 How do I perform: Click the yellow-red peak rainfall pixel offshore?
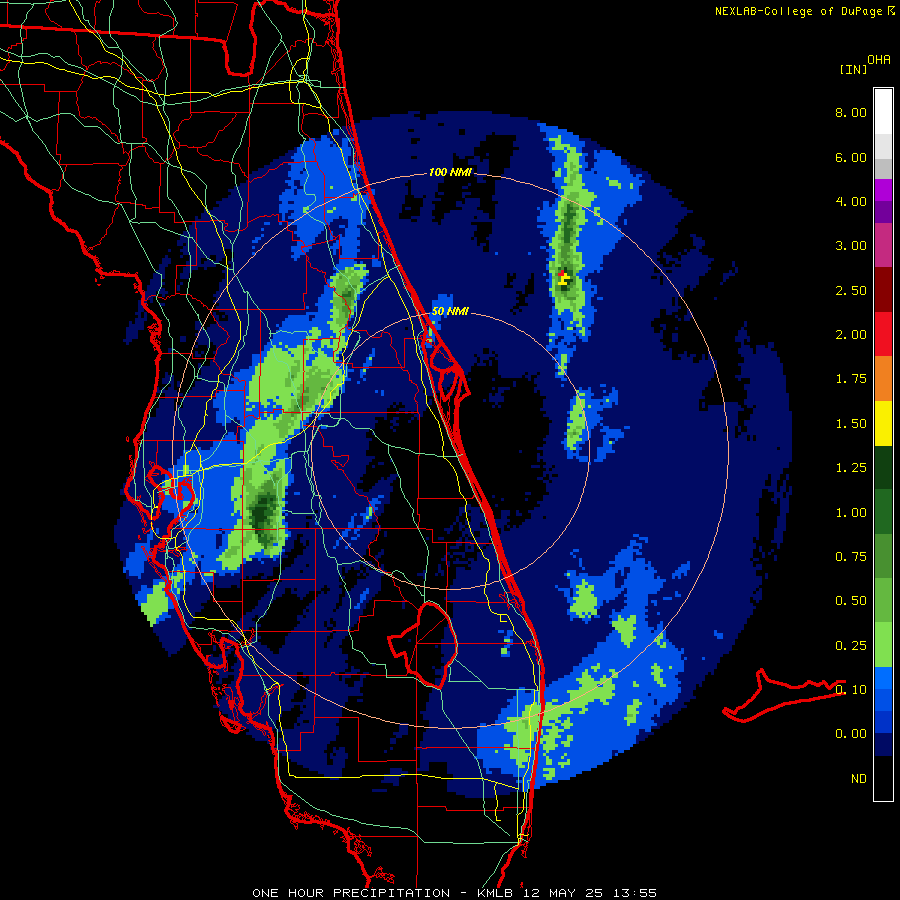click(x=564, y=278)
